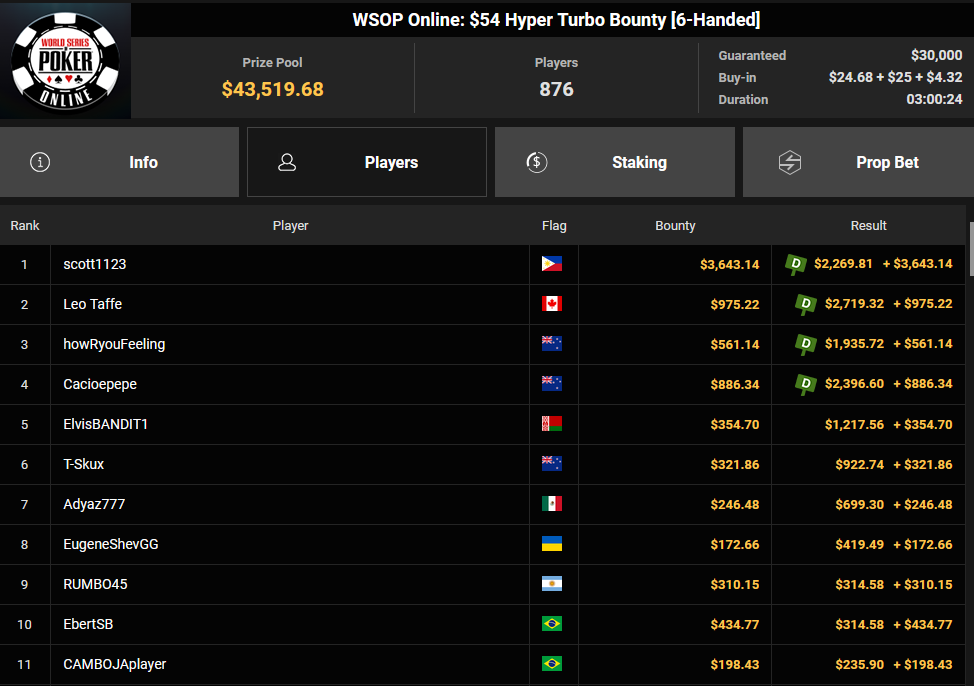Screen dimensions: 974x686
Task: Click the Prop Bet tab hexagon icon
Action: [790, 162]
